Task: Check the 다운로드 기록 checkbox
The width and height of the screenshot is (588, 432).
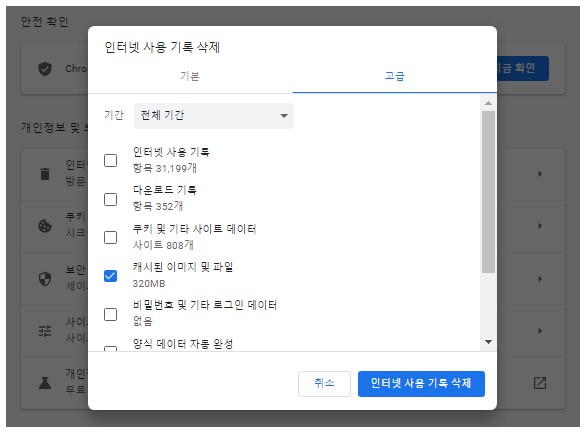Action: click(x=110, y=199)
